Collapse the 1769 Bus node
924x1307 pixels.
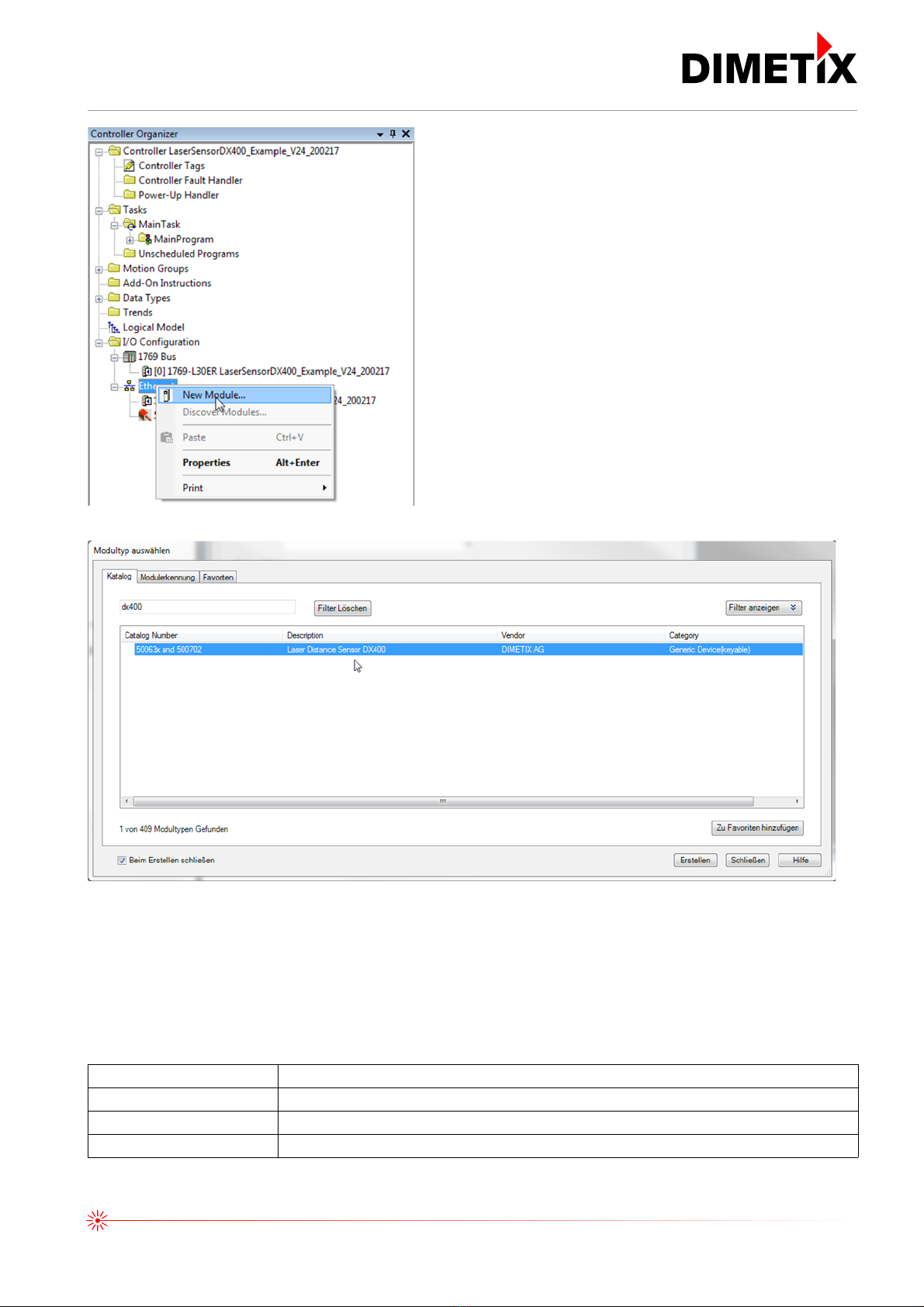coord(115,358)
